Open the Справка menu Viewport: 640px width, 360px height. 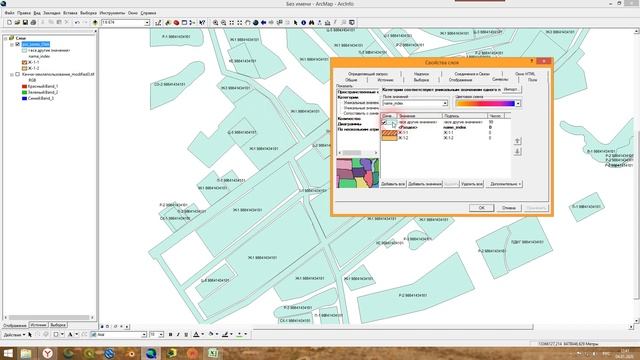pyautogui.click(x=148, y=13)
